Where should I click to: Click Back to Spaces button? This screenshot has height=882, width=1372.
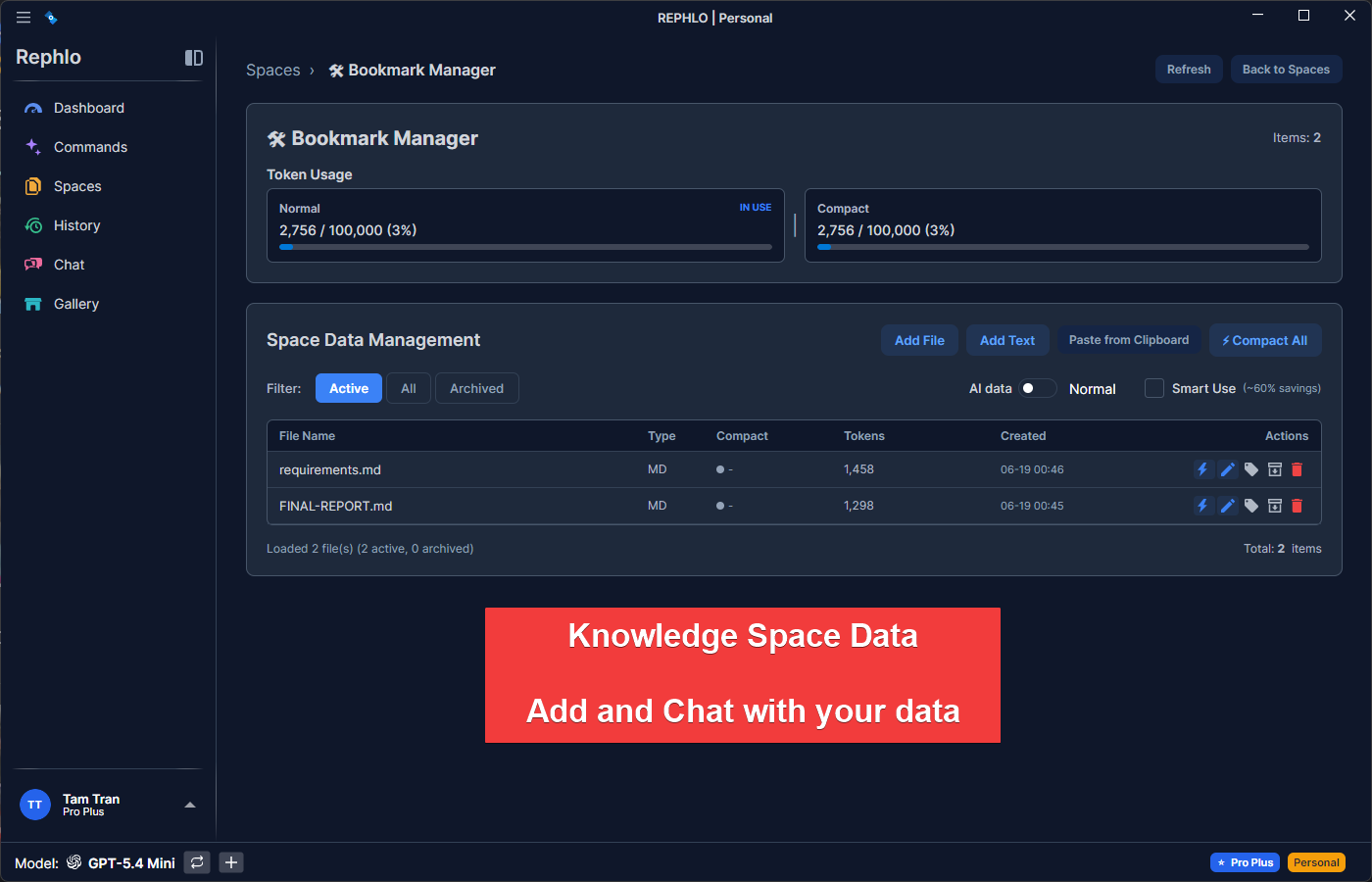pos(1286,70)
